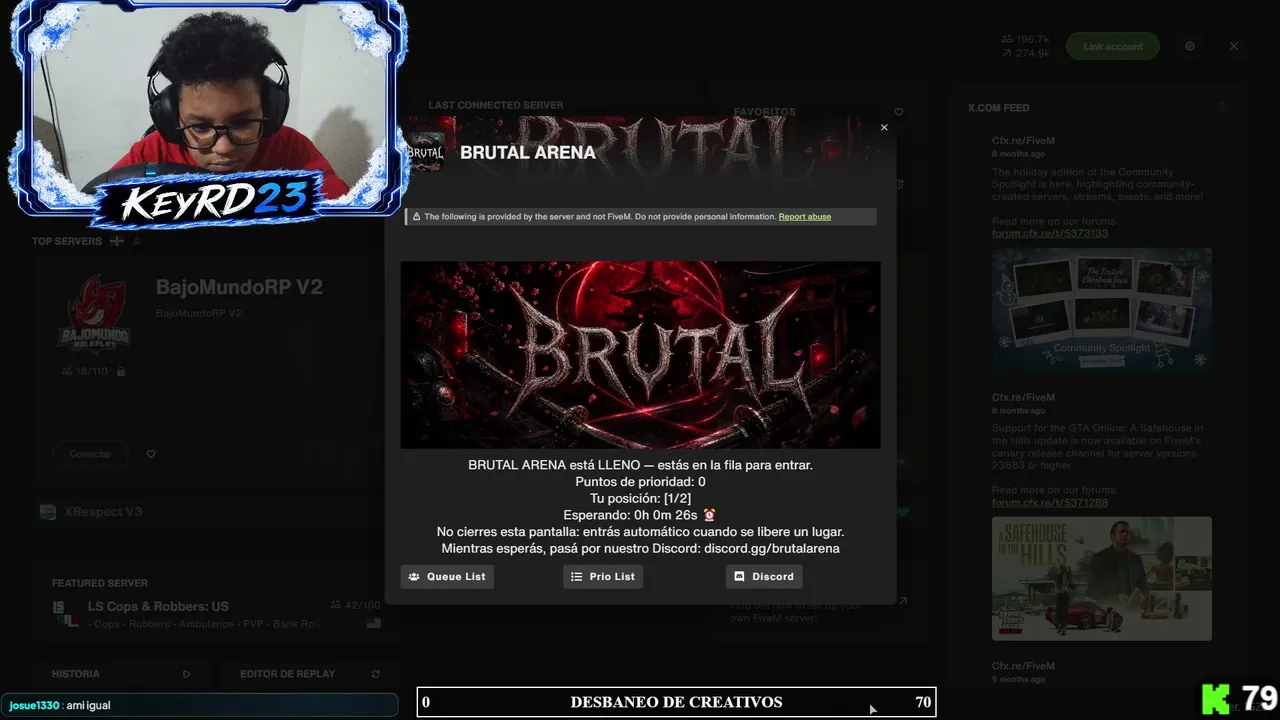
Task: Open the Community Spotlight feed image
Action: (1102, 310)
